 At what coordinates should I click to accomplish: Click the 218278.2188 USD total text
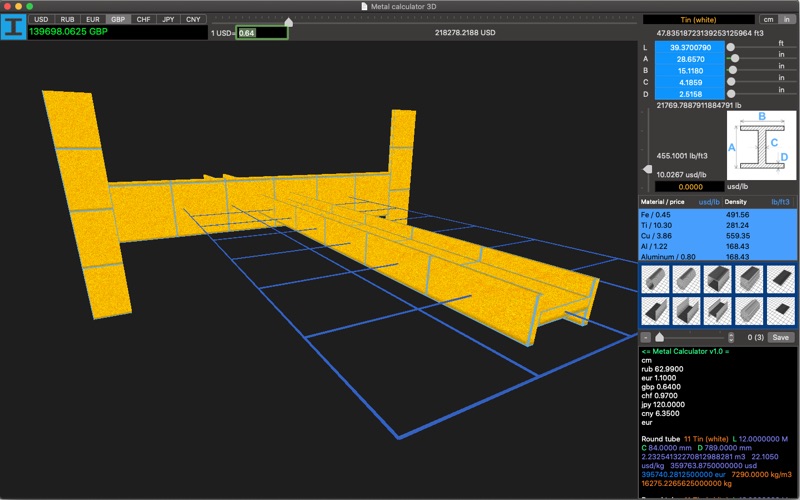(465, 33)
